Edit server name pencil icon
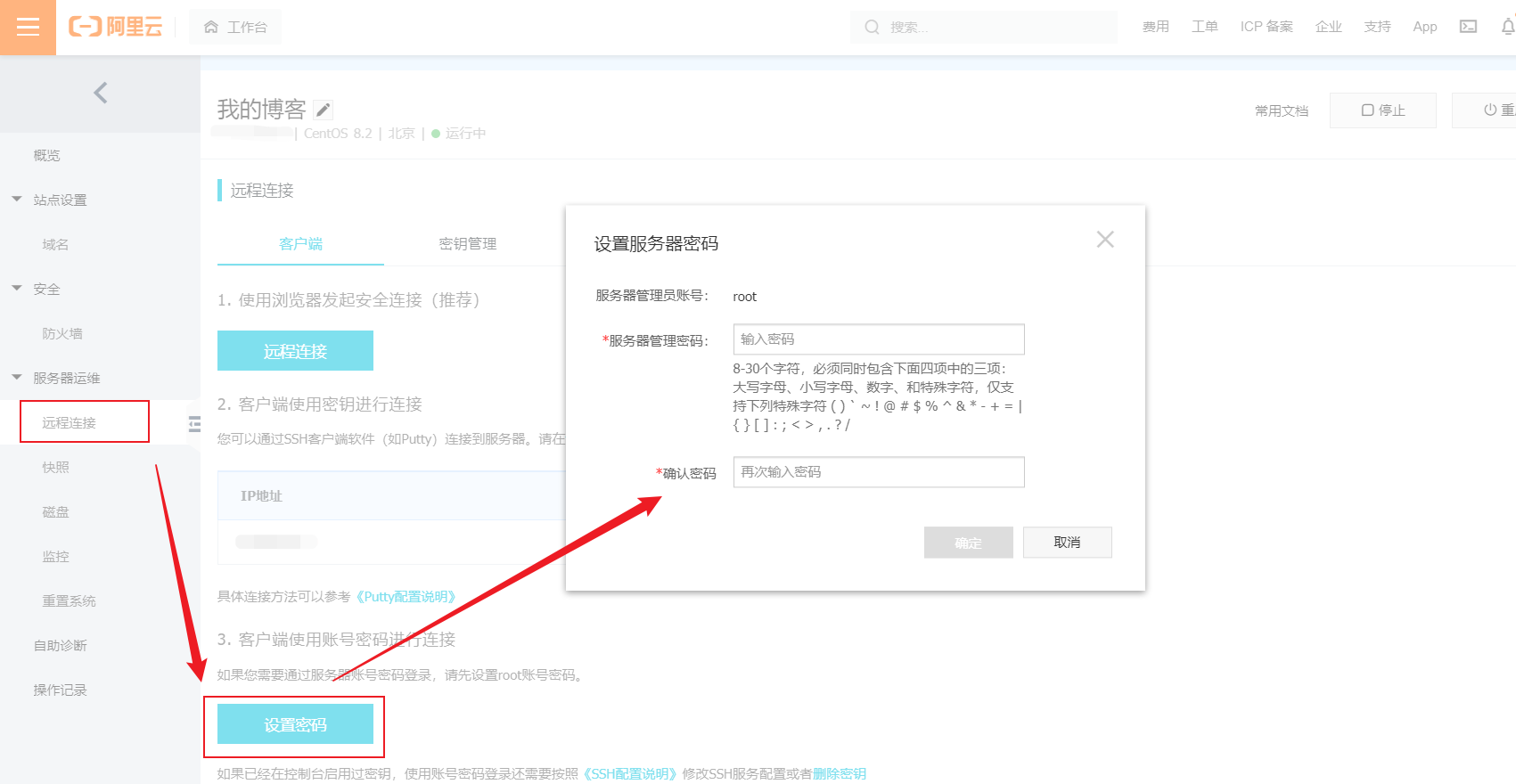1516x784 pixels. tap(324, 110)
